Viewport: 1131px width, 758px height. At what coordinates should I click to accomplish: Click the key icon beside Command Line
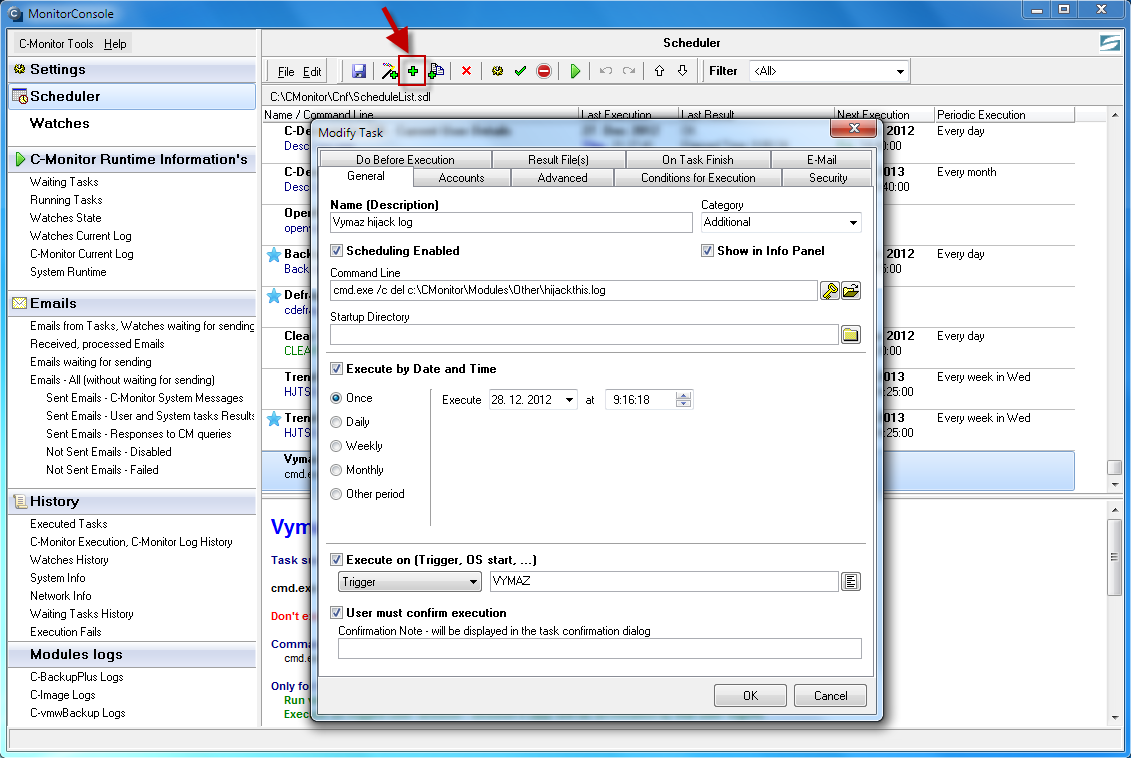(x=829, y=291)
